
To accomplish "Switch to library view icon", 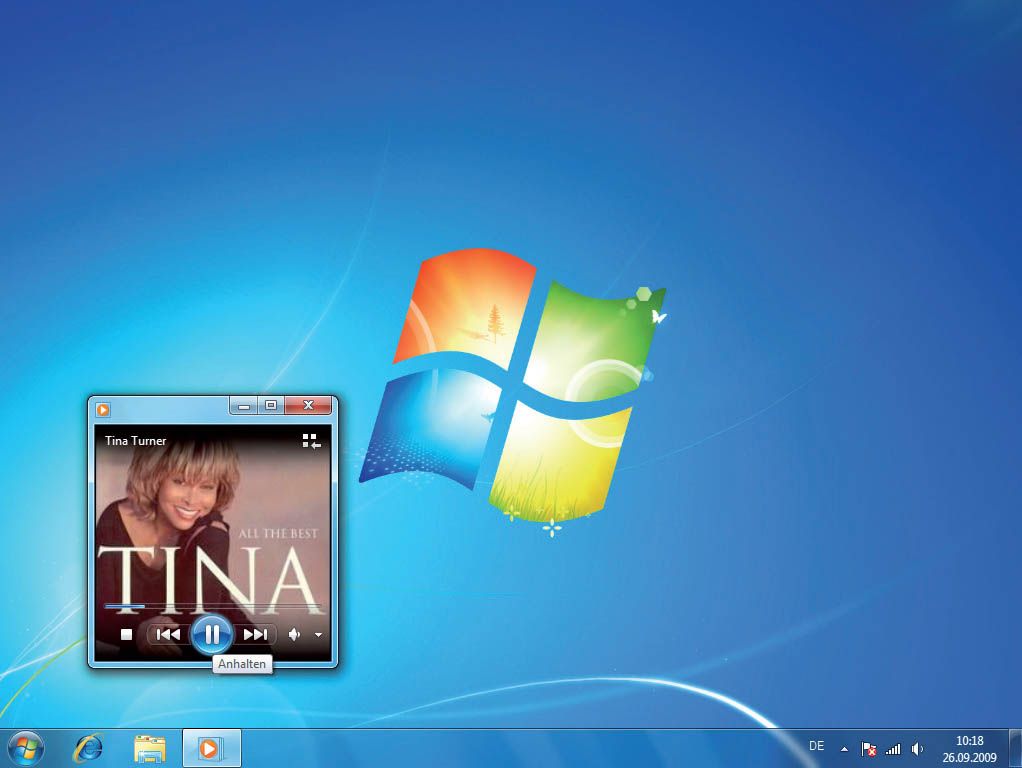I will pyautogui.click(x=312, y=441).
